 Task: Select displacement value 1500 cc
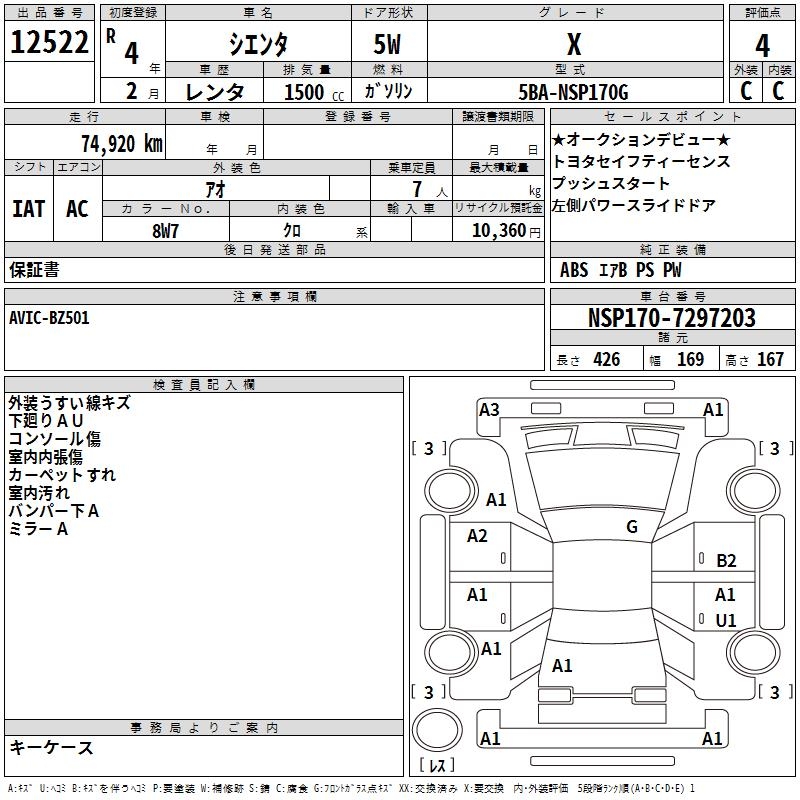(314, 92)
